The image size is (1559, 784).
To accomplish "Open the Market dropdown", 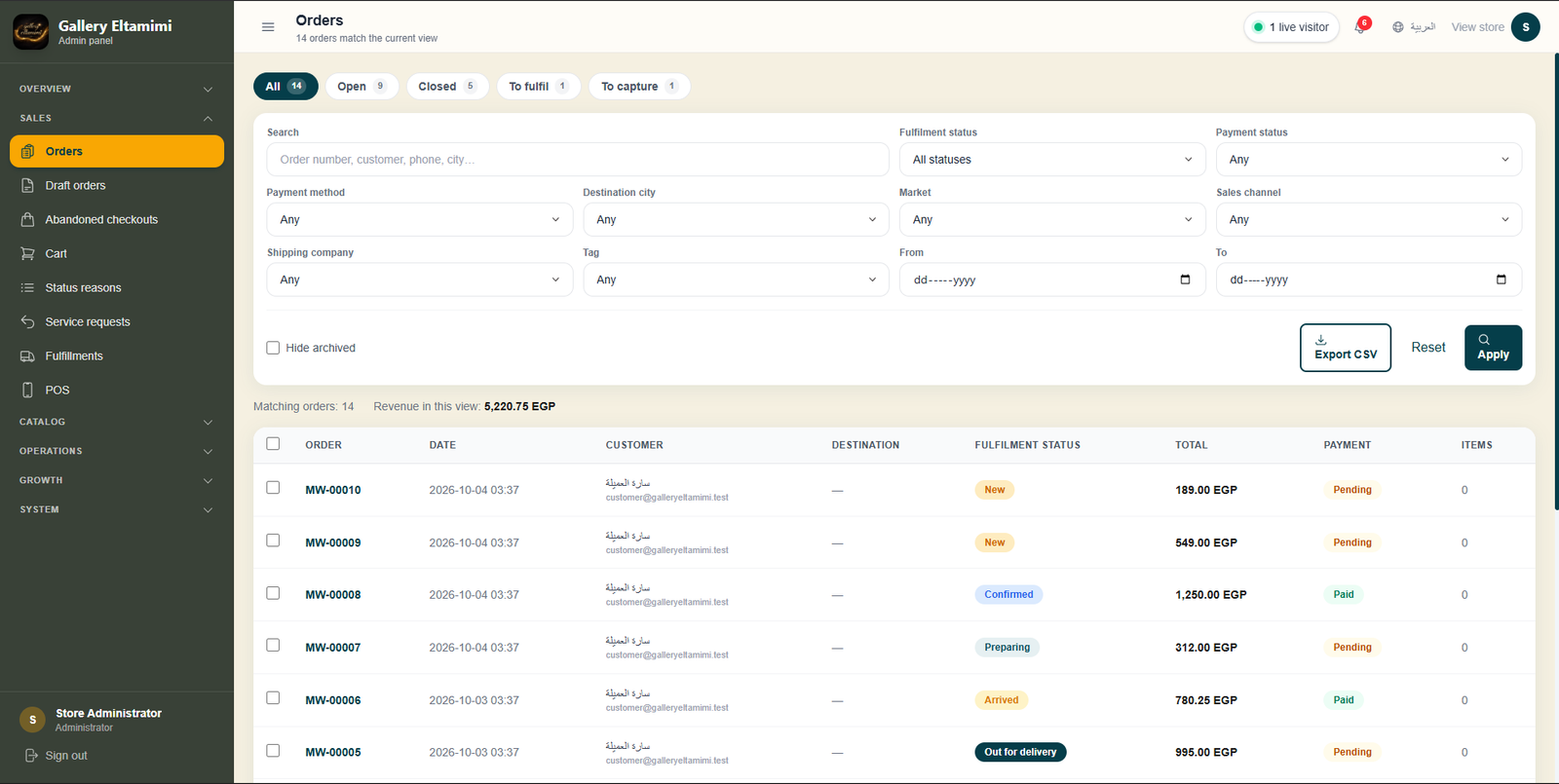I will point(1052,220).
